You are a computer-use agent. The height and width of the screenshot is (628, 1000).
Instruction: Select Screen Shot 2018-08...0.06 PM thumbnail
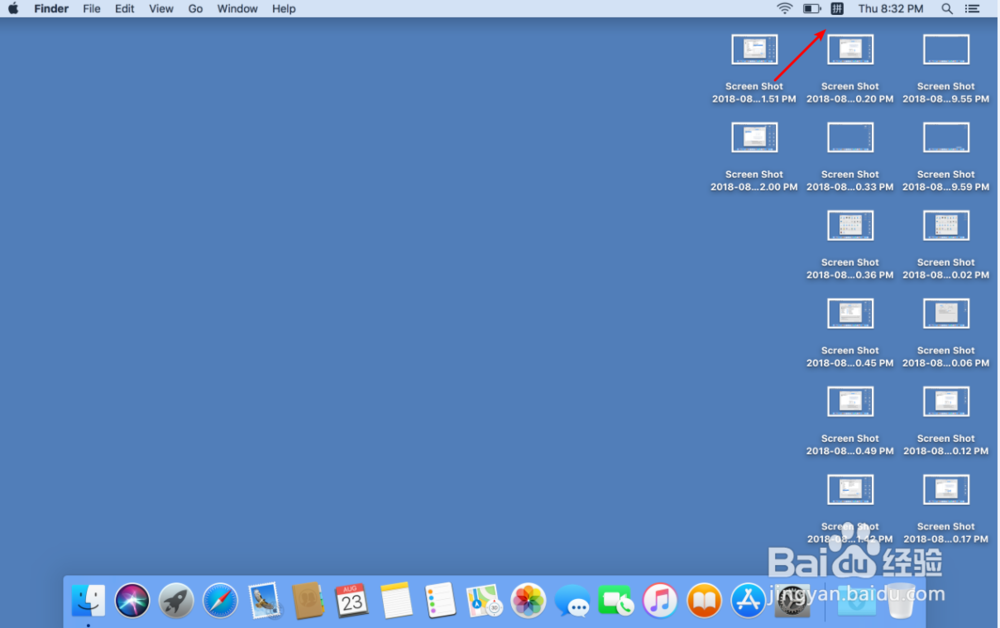click(x=946, y=314)
